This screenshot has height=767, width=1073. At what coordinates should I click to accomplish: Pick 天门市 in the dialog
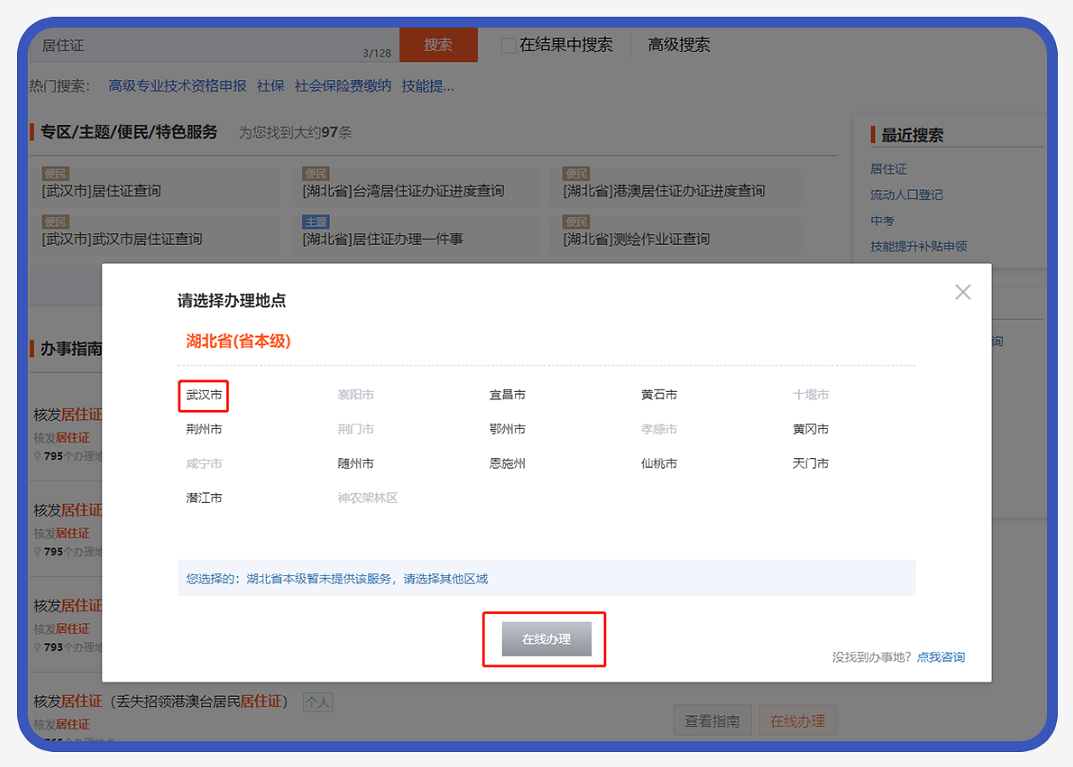pos(810,463)
